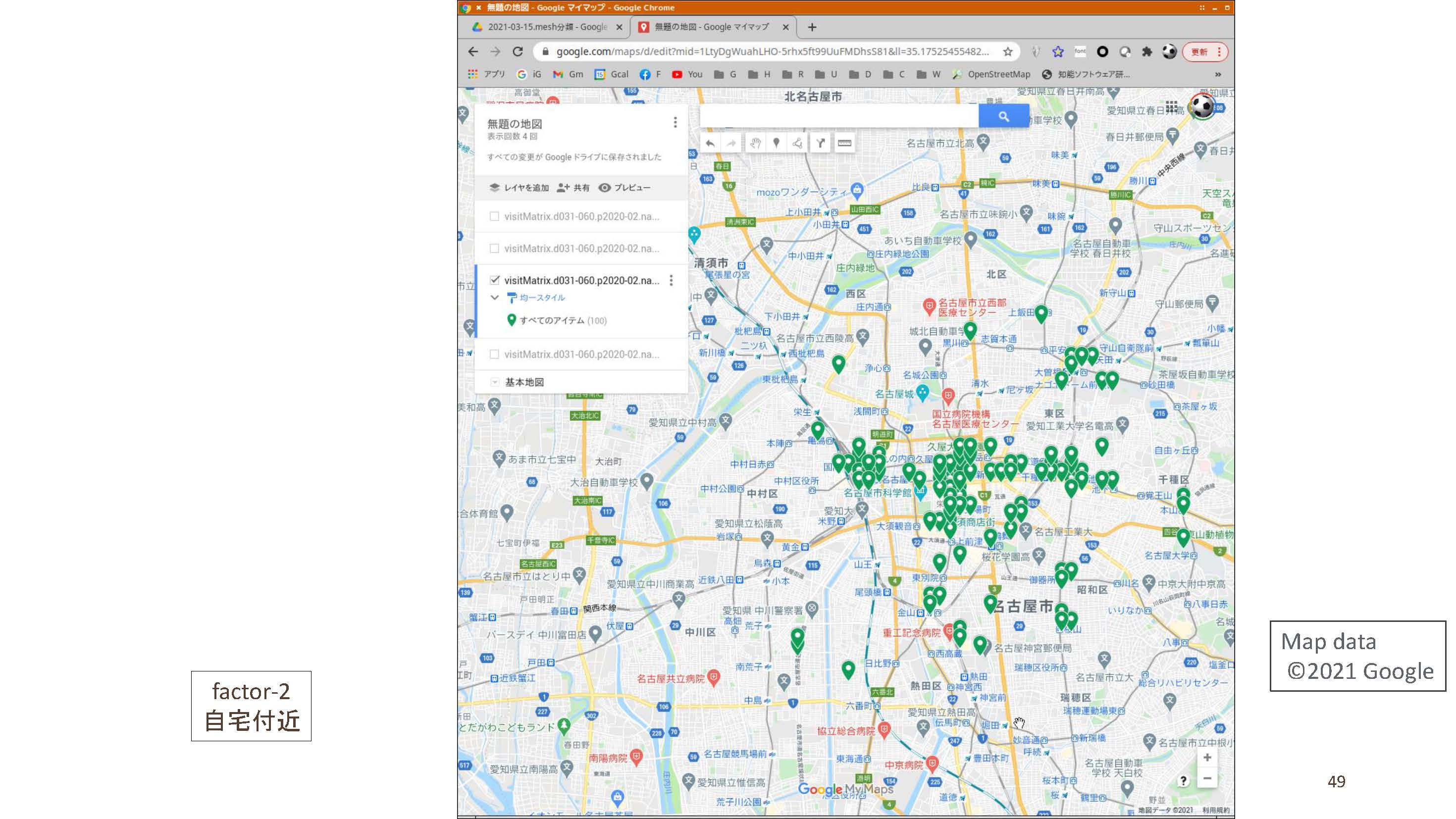Select すべてのアイテム (100) entry

563,320
